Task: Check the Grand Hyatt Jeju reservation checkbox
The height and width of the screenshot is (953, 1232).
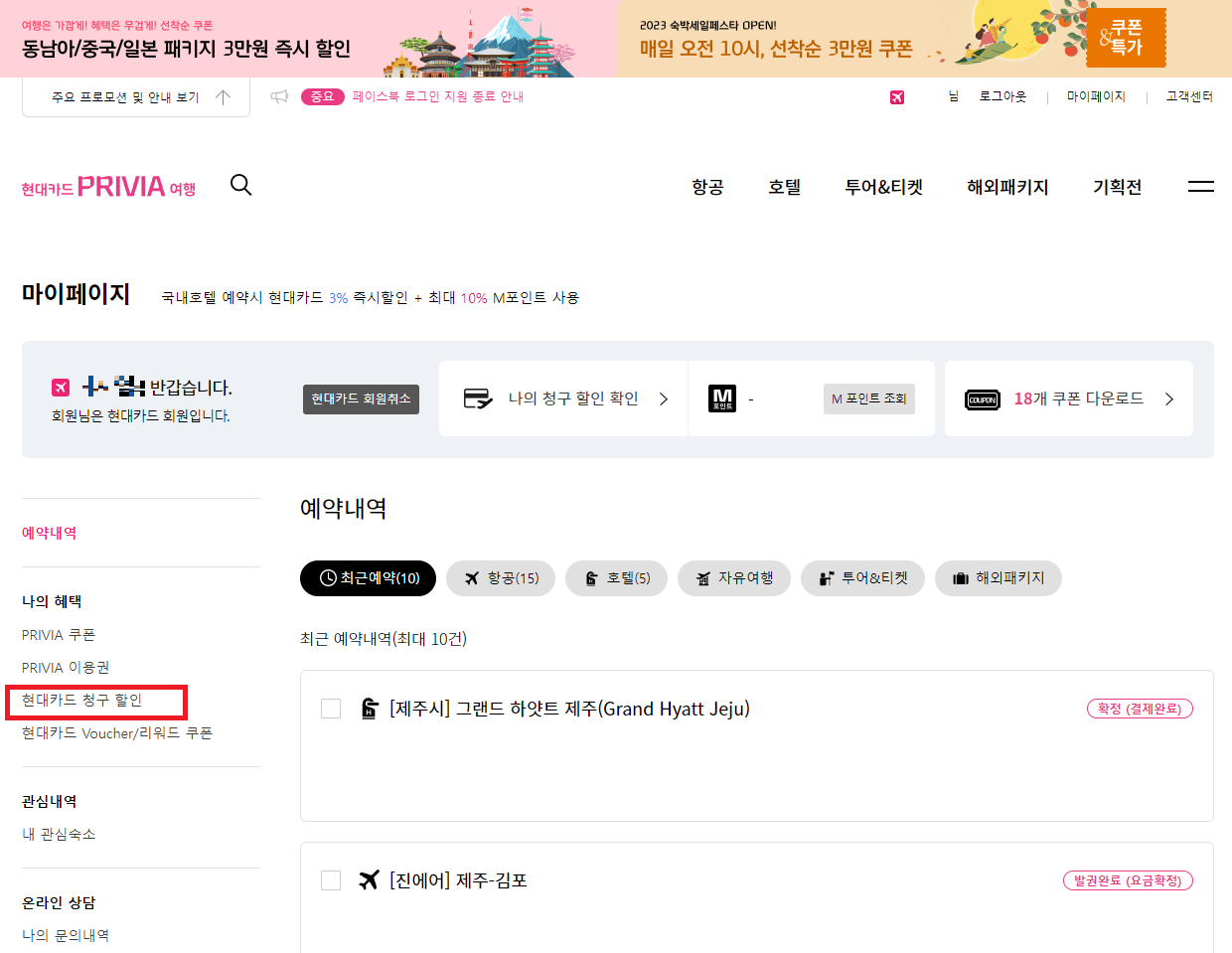Action: tap(331, 709)
